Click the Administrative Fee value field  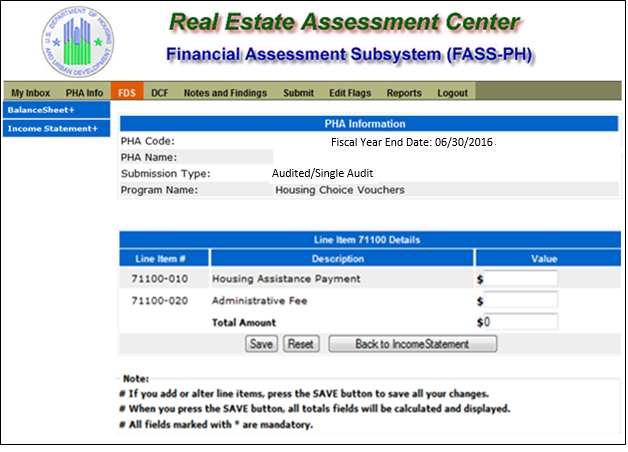[520, 300]
